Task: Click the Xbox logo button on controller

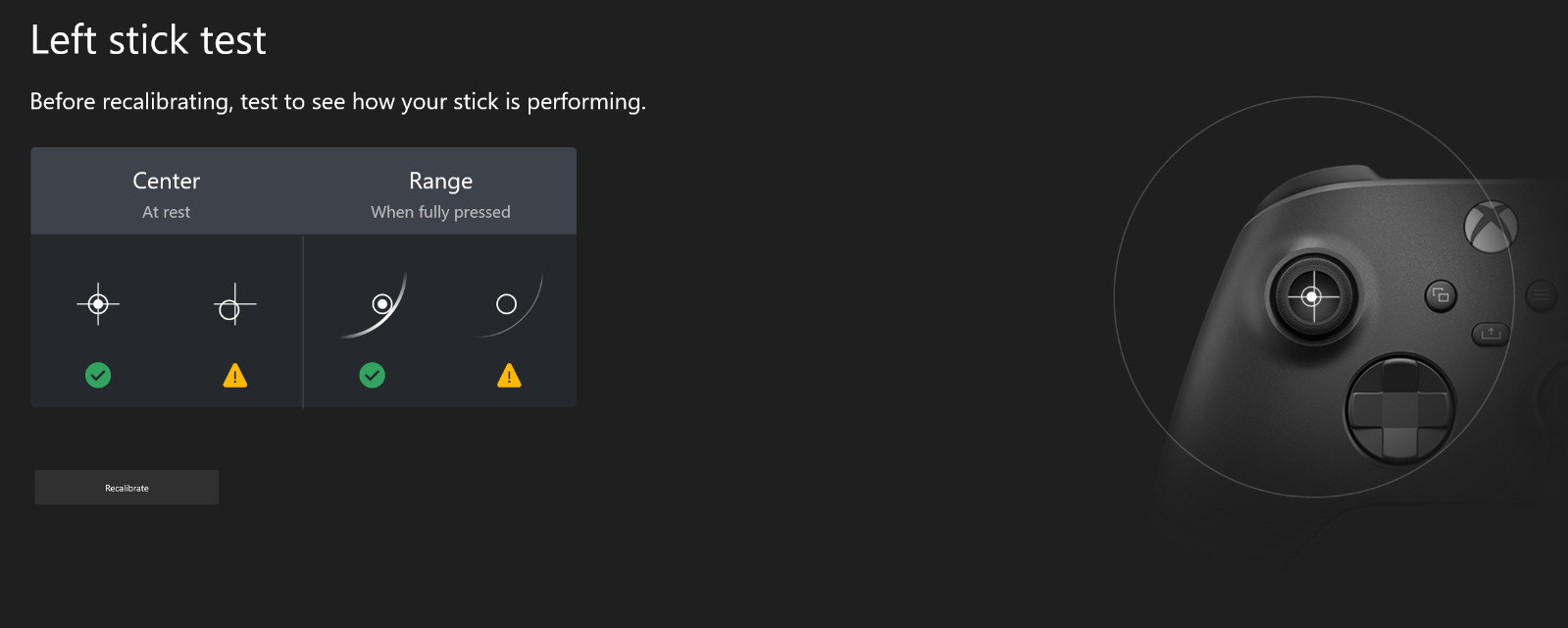Action: click(1491, 228)
